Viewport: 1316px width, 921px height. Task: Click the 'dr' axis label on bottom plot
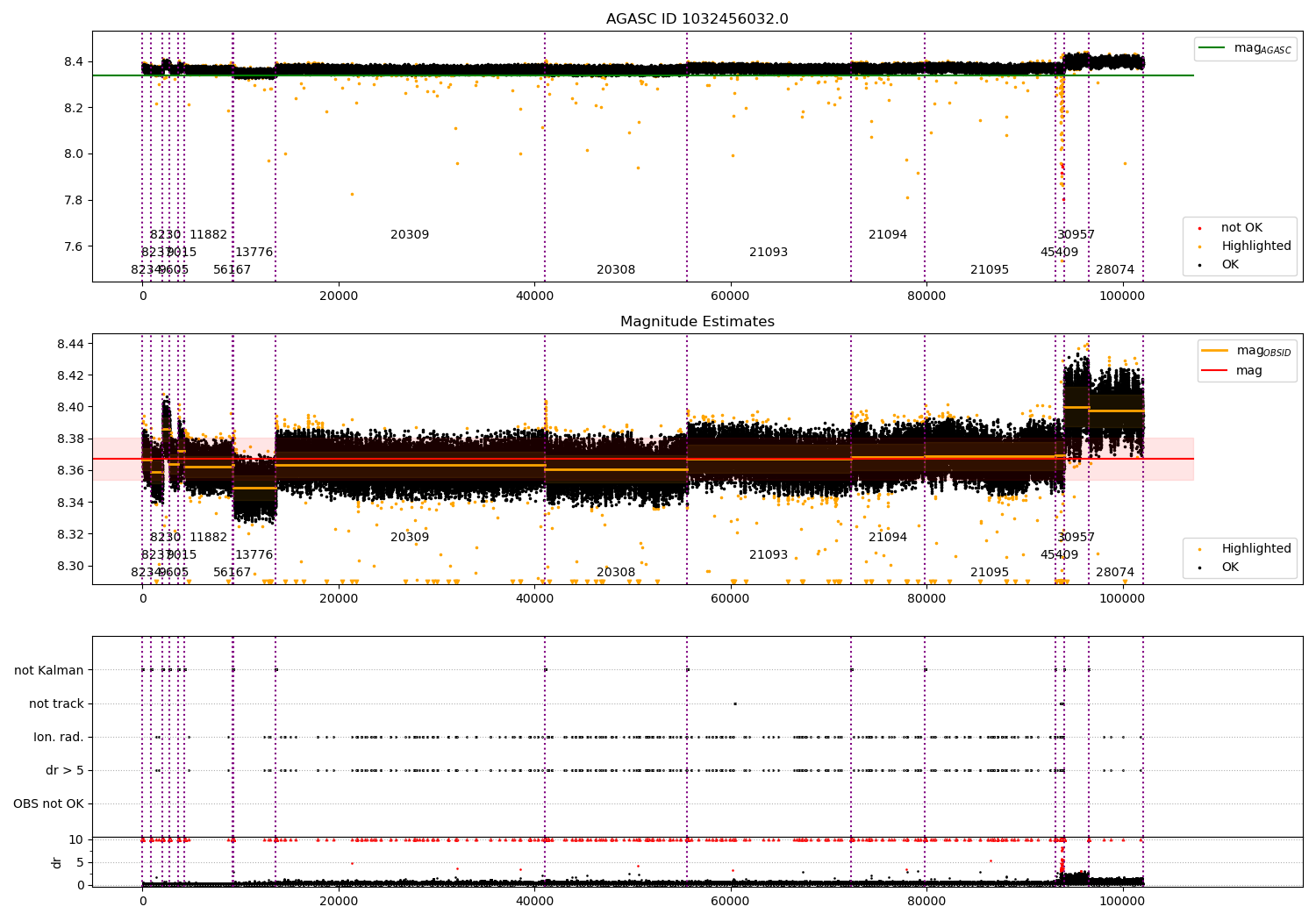click(x=57, y=862)
